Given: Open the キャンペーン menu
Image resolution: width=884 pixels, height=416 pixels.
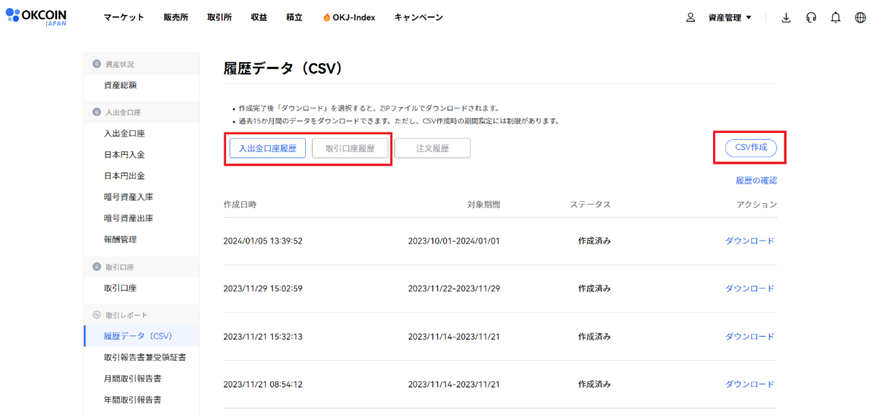Looking at the screenshot, I should point(418,18).
